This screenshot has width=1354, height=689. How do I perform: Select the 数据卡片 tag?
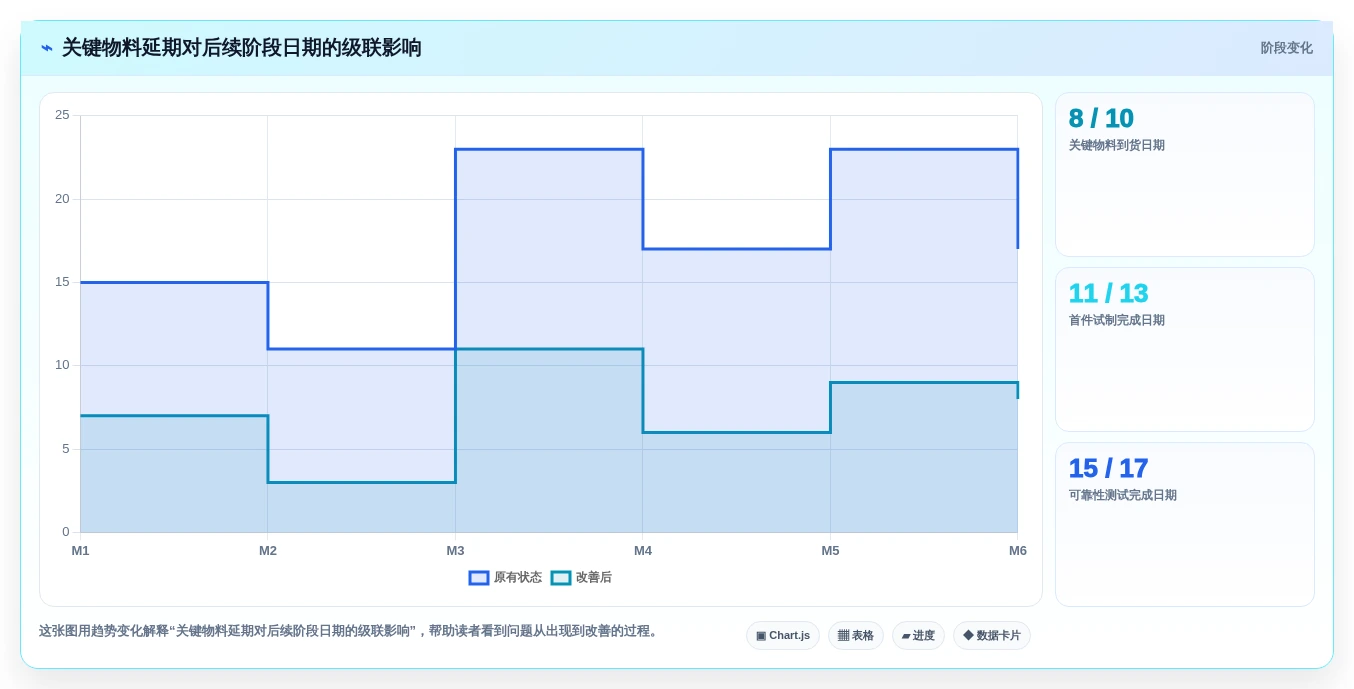tap(992, 636)
